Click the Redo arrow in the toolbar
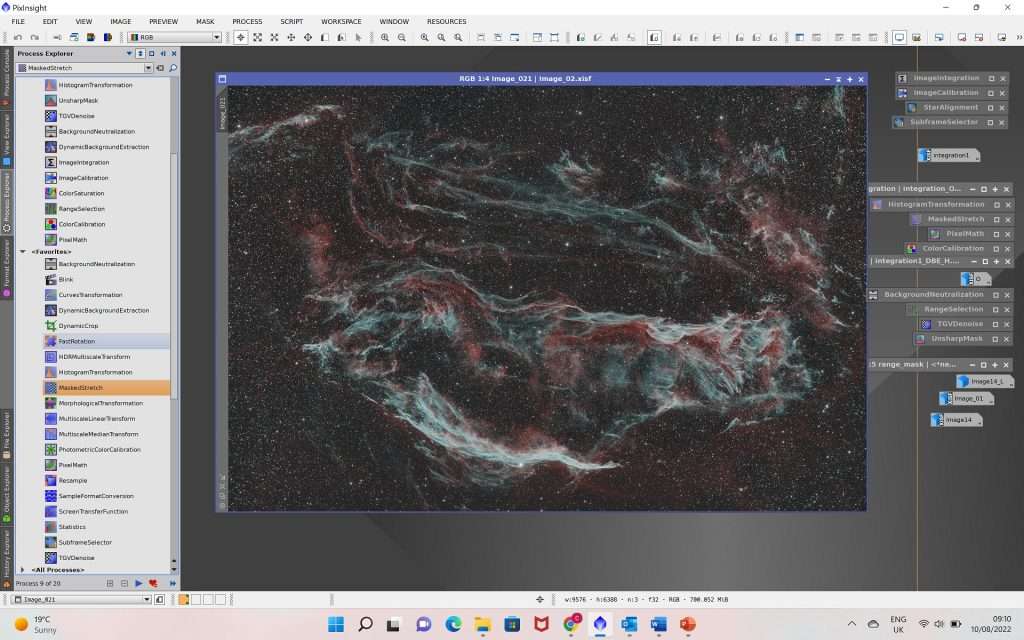 click(x=35, y=38)
